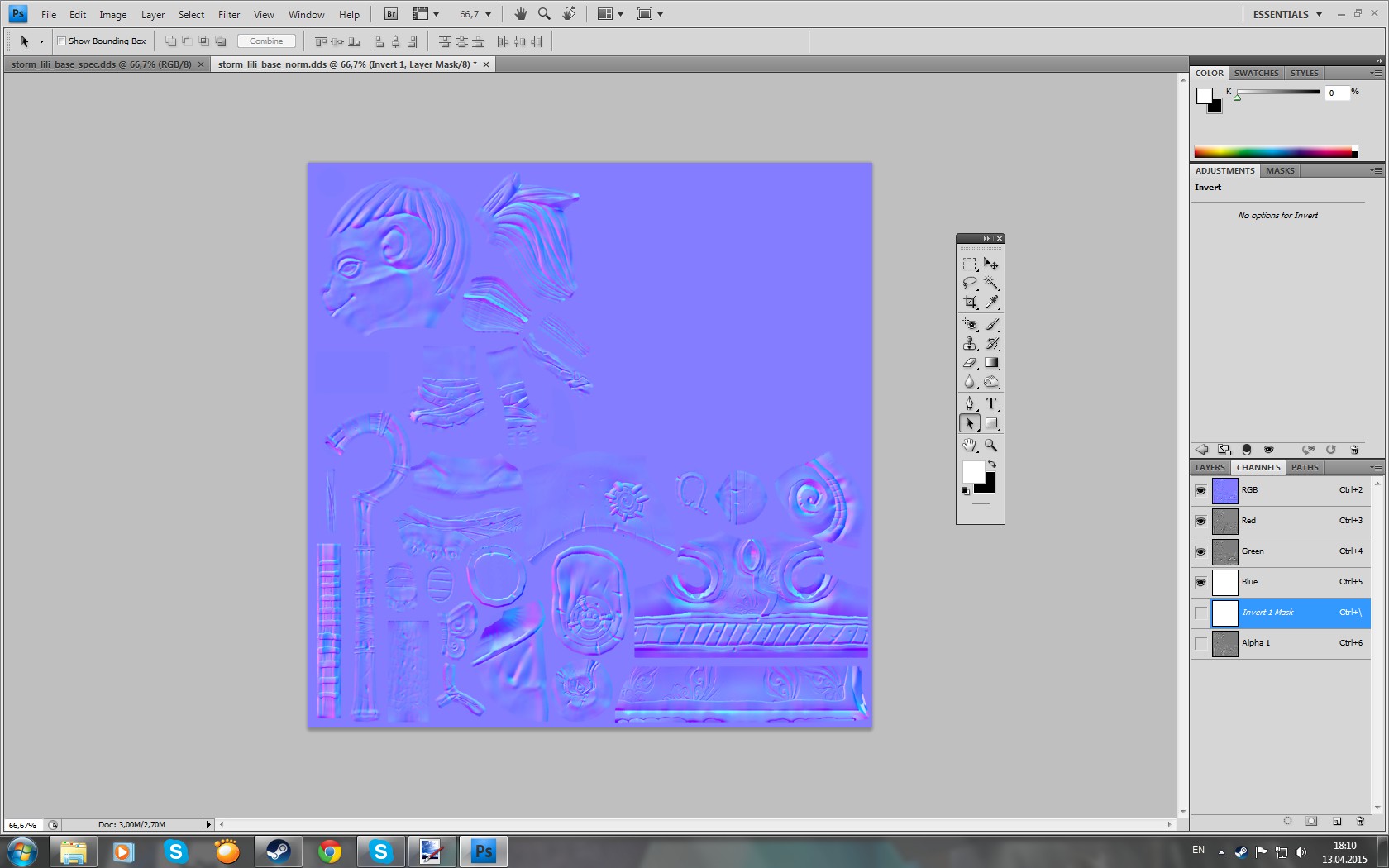The image size is (1389, 868).
Task: Pick the Red Eye tool
Action: click(970, 324)
